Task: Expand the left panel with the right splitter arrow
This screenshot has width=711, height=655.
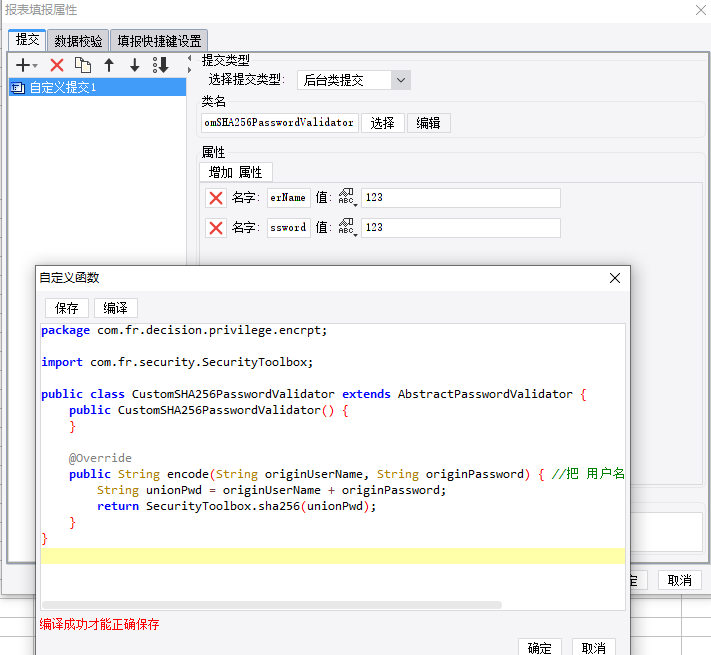Action: pos(190,70)
